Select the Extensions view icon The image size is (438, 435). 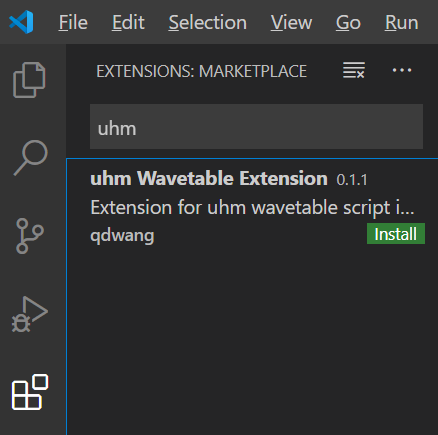pyautogui.click(x=30, y=392)
